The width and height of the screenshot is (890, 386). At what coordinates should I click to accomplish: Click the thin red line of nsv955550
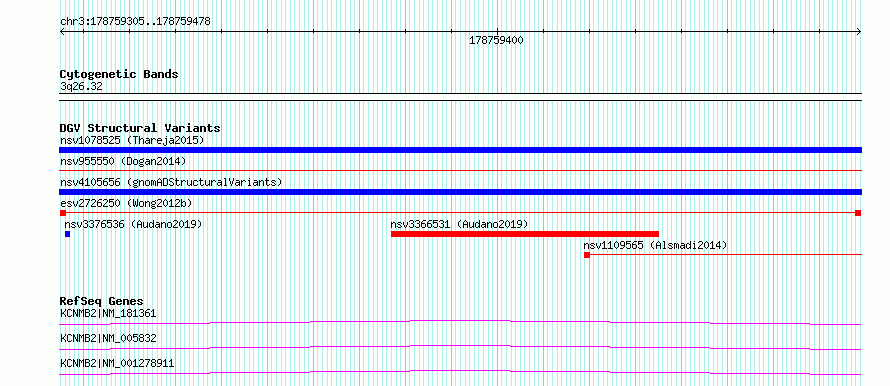[x=460, y=170]
